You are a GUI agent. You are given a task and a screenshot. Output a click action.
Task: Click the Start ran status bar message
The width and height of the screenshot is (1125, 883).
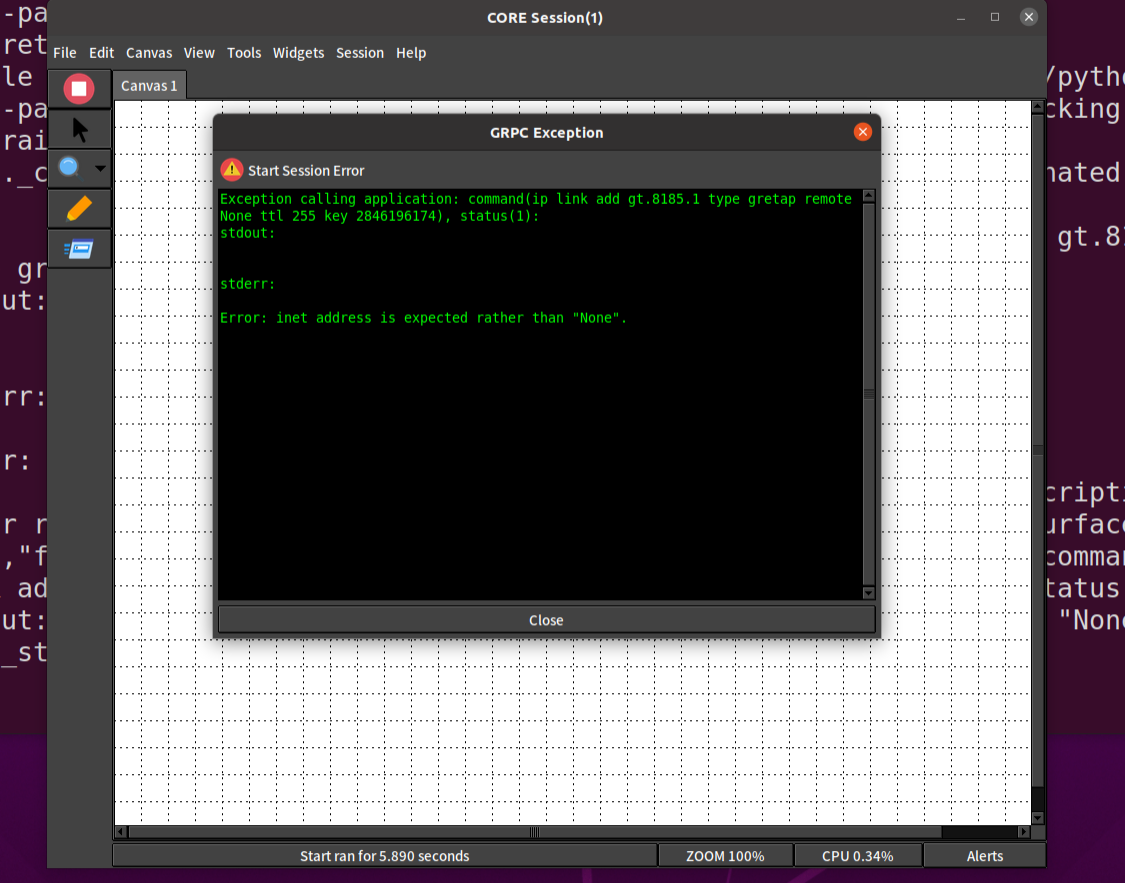pyautogui.click(x=385, y=855)
